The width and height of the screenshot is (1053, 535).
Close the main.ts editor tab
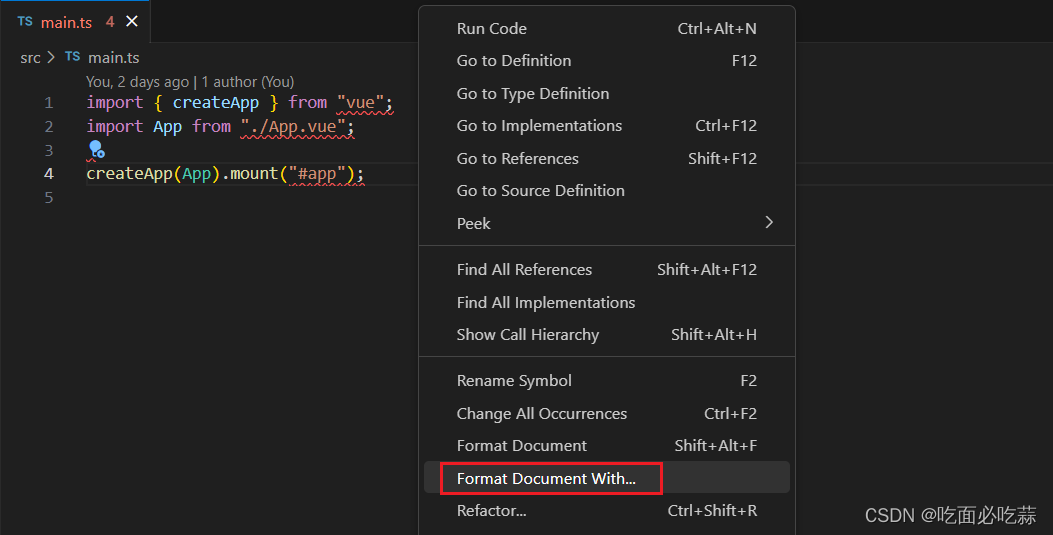pos(132,21)
